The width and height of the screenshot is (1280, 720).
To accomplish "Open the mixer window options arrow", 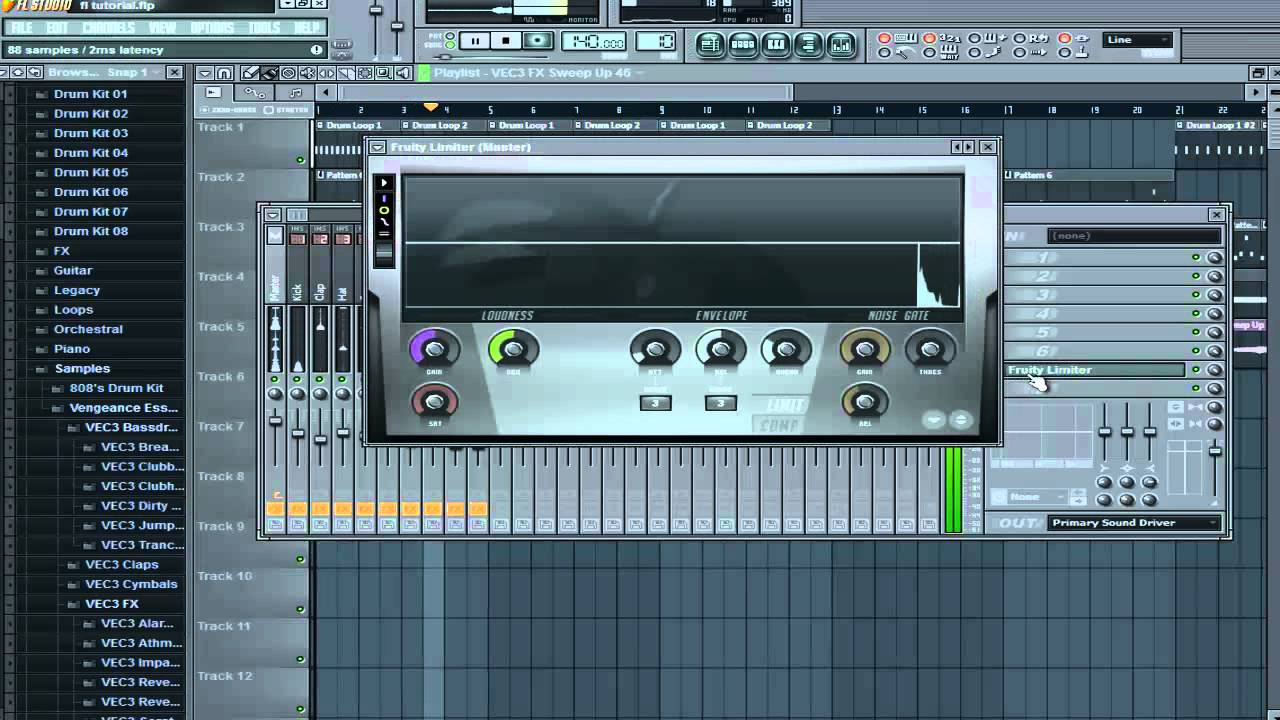I will click(272, 215).
